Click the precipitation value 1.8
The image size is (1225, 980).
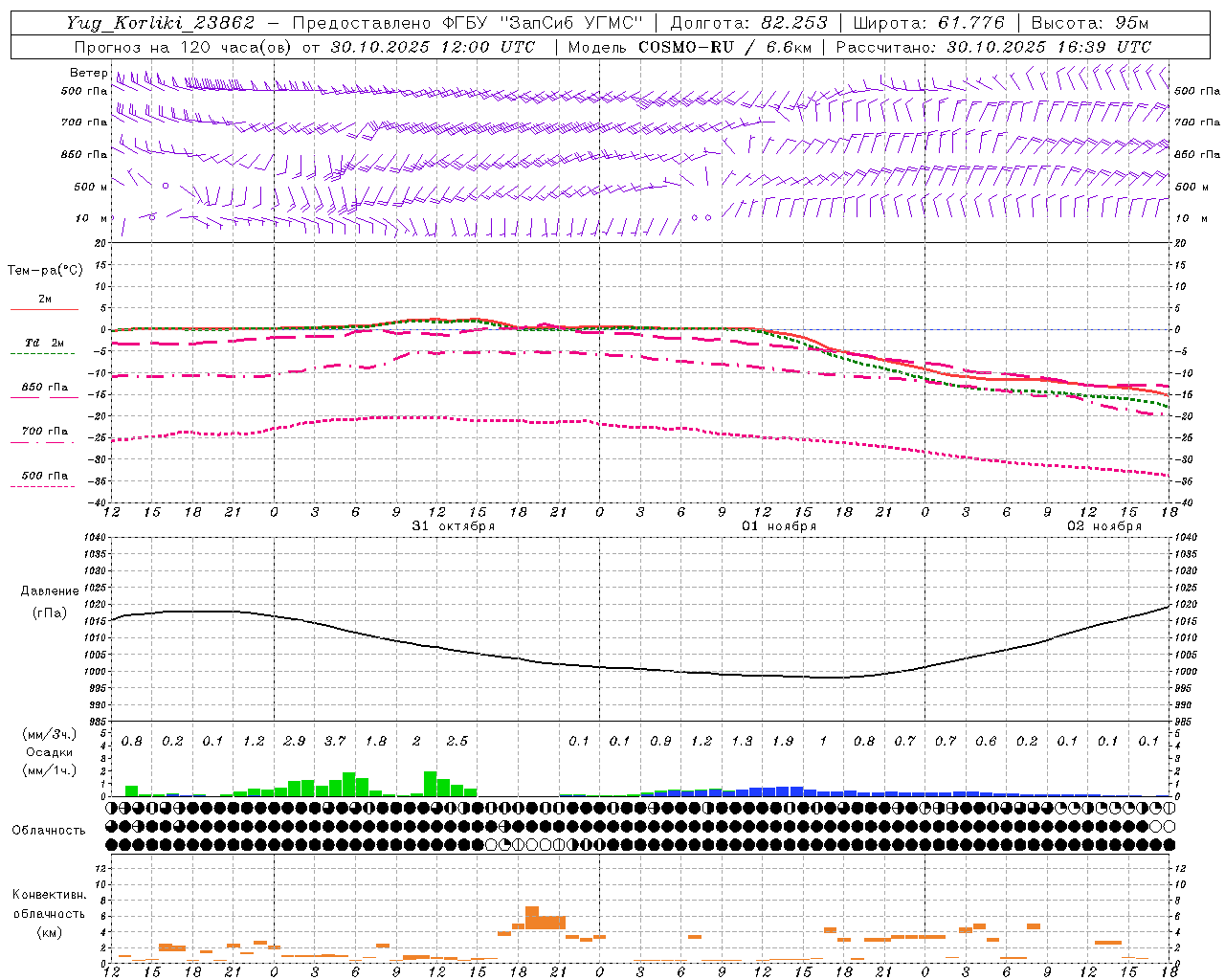tap(376, 741)
